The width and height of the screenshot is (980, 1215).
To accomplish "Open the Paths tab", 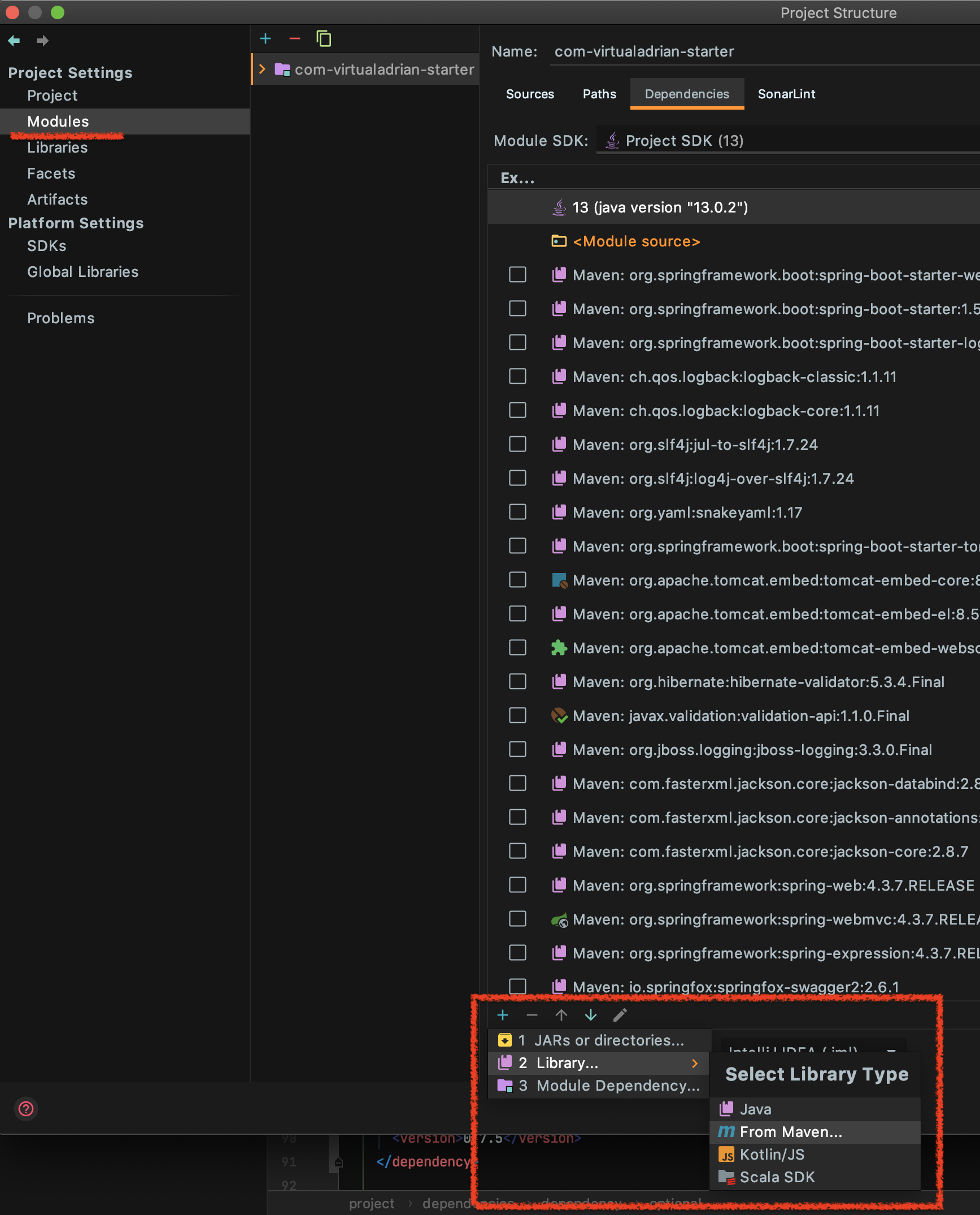I will click(x=599, y=94).
